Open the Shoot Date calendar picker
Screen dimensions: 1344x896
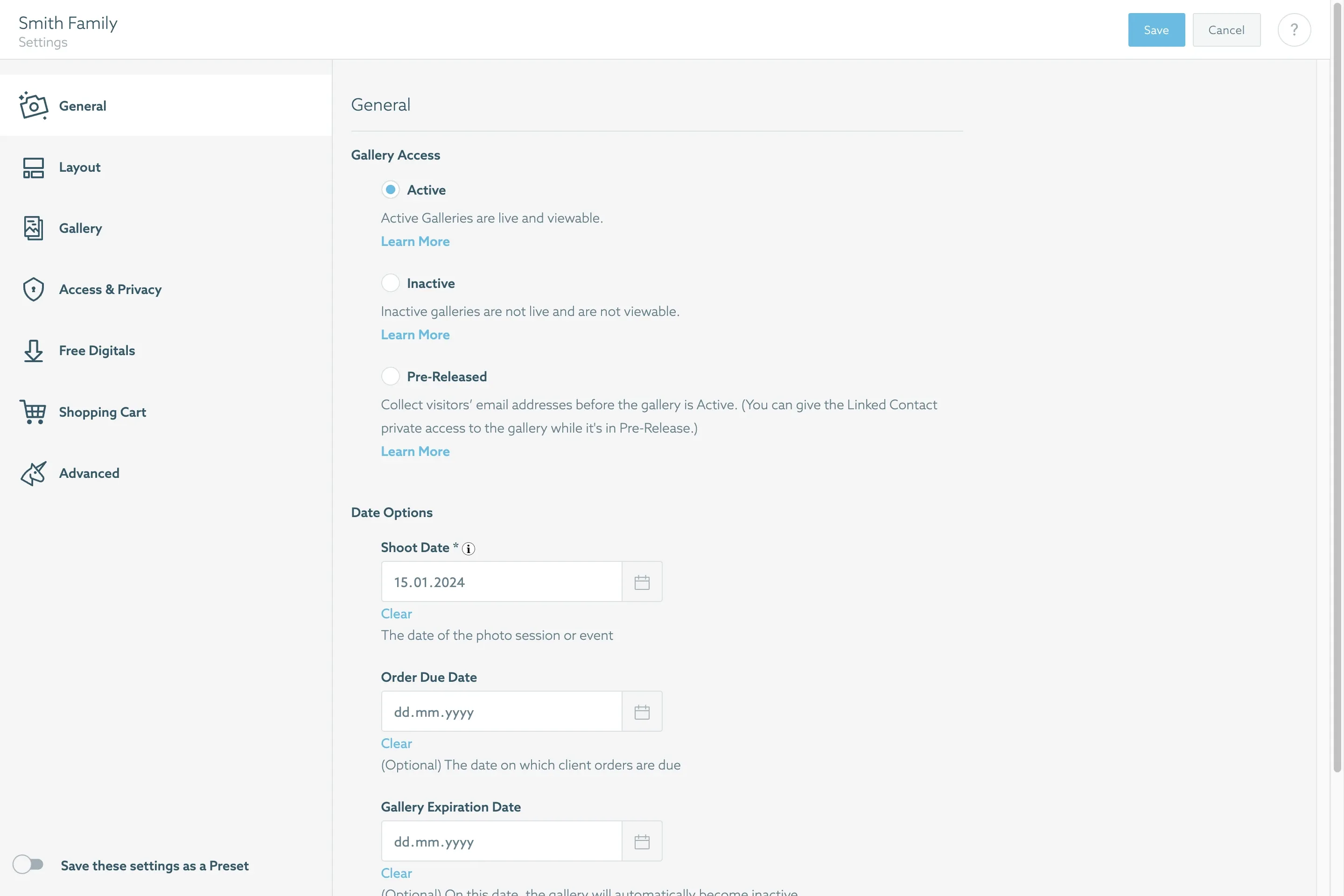(642, 582)
